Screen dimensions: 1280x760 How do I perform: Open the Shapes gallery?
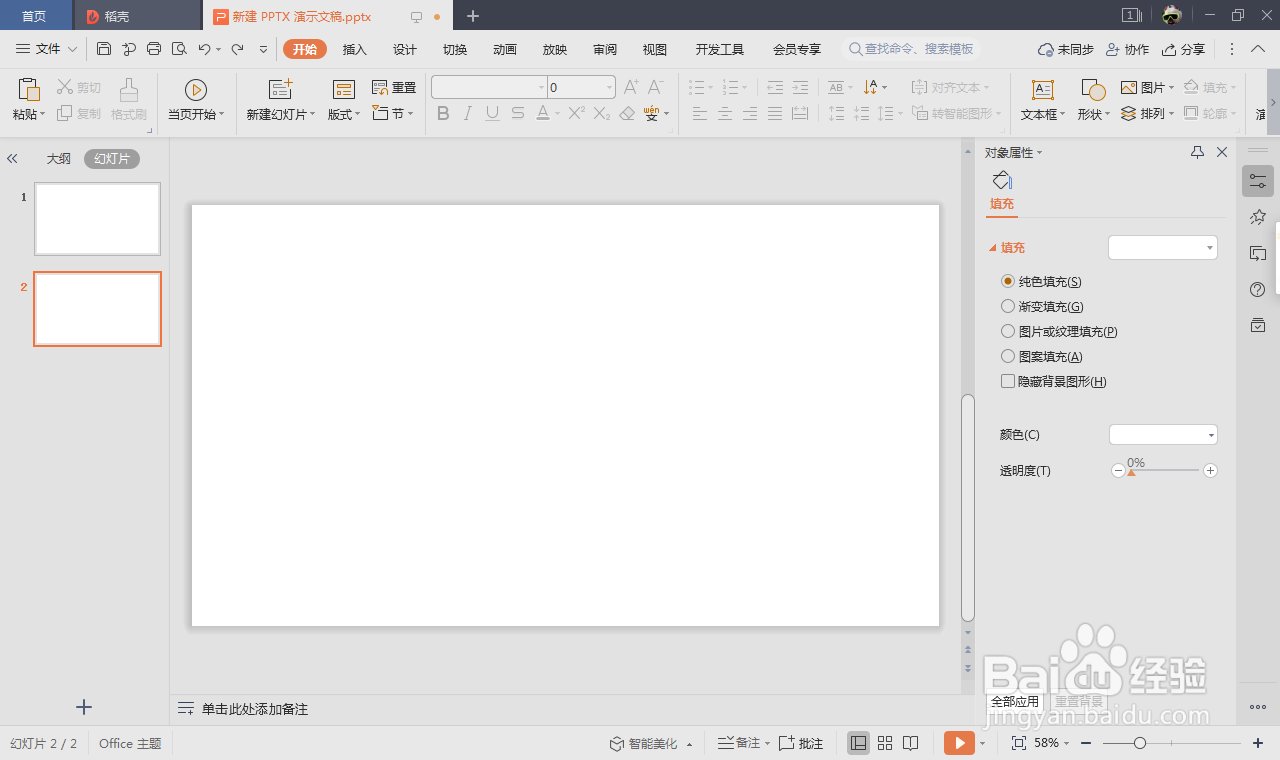click(x=1093, y=100)
